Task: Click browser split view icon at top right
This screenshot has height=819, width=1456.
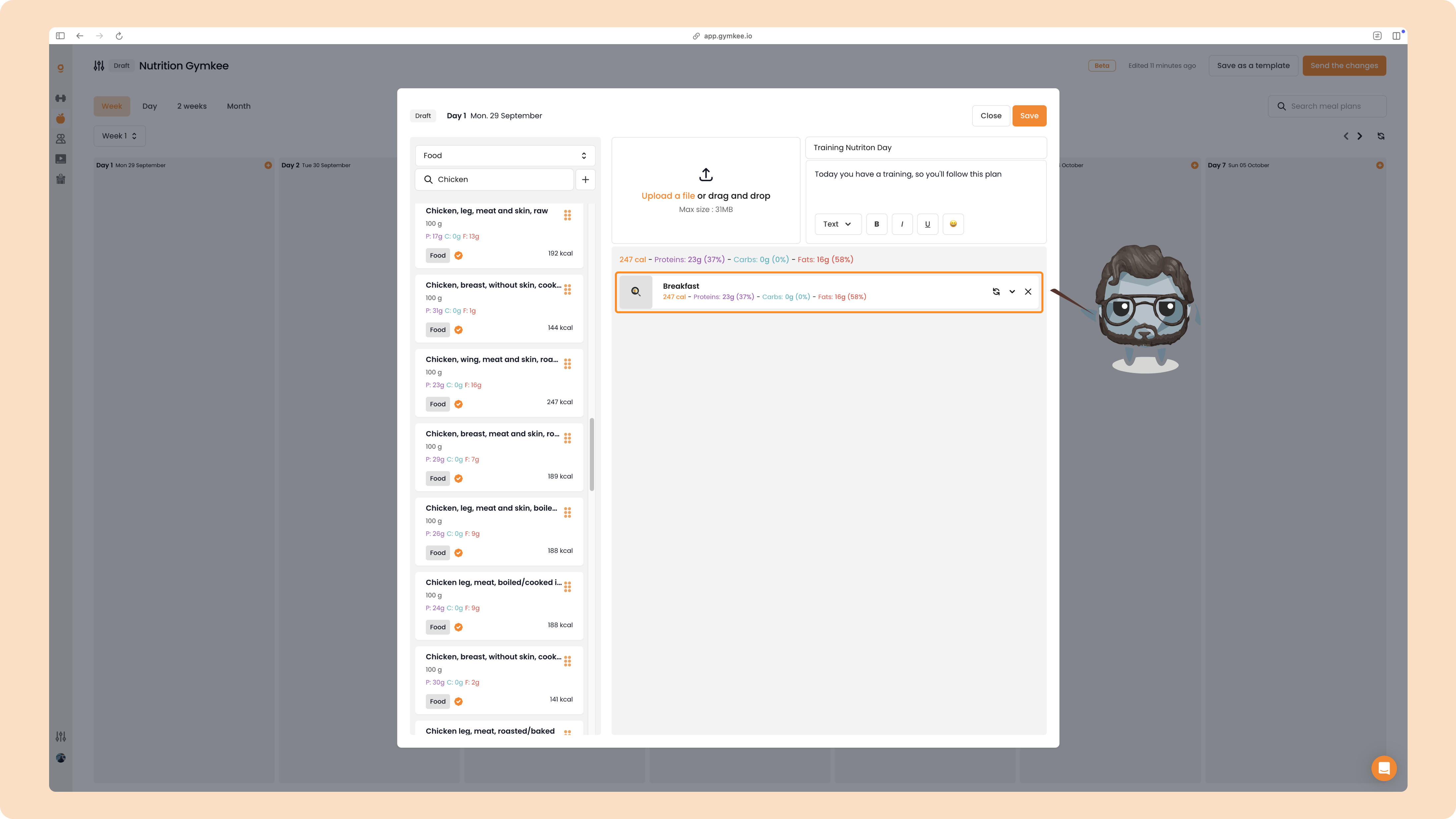Action: [x=1396, y=36]
